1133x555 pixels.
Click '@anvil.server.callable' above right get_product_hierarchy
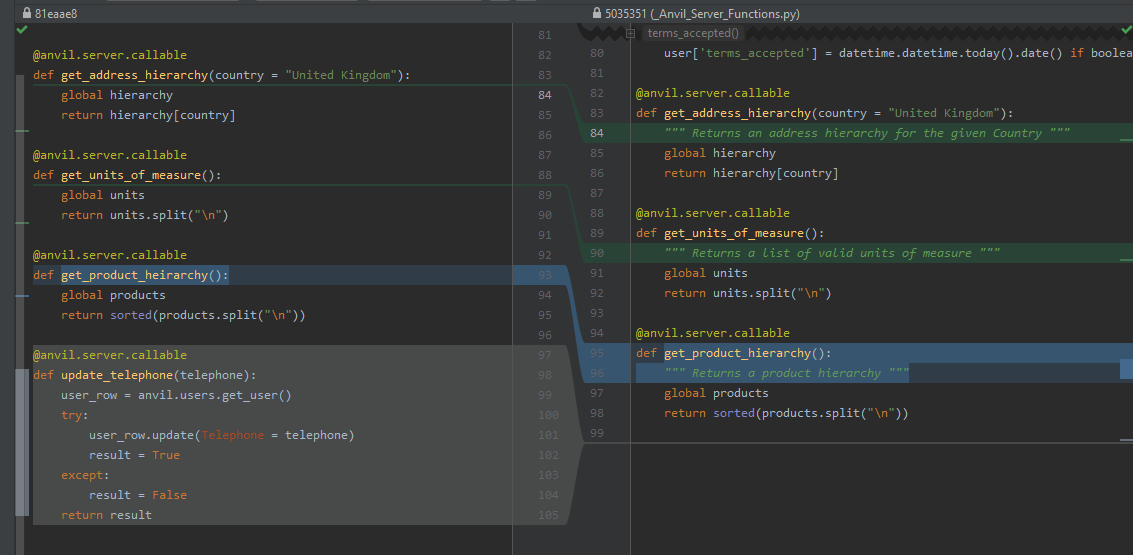[x=712, y=333]
